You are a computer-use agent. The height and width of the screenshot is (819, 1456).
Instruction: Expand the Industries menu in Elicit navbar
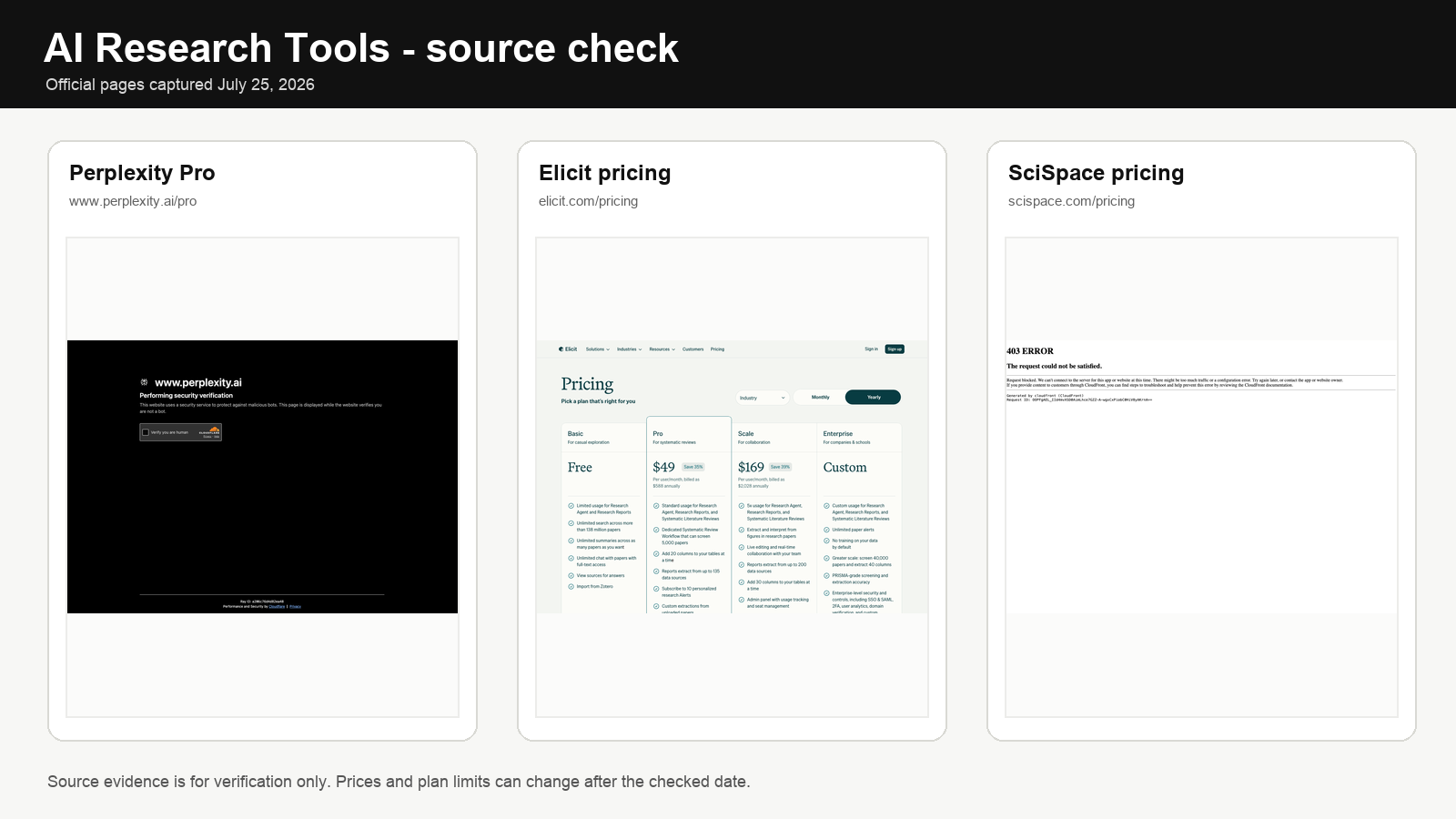click(630, 349)
